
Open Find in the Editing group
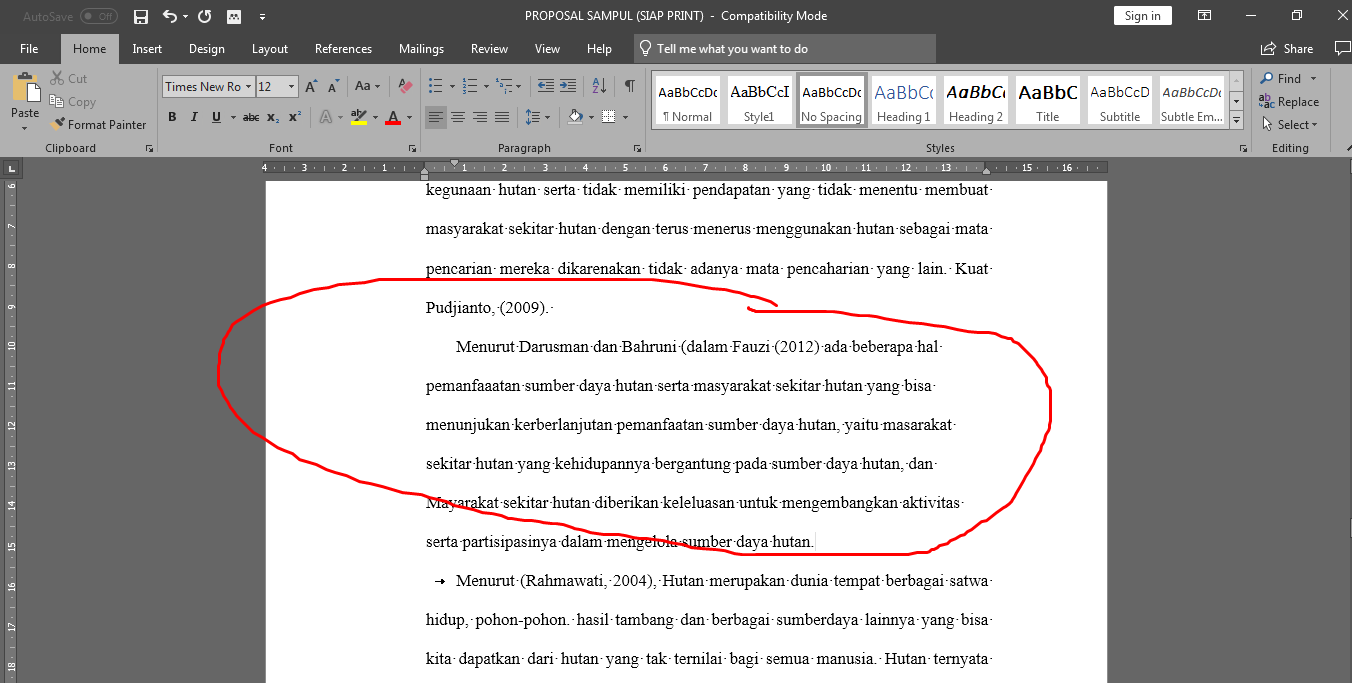tap(1289, 78)
